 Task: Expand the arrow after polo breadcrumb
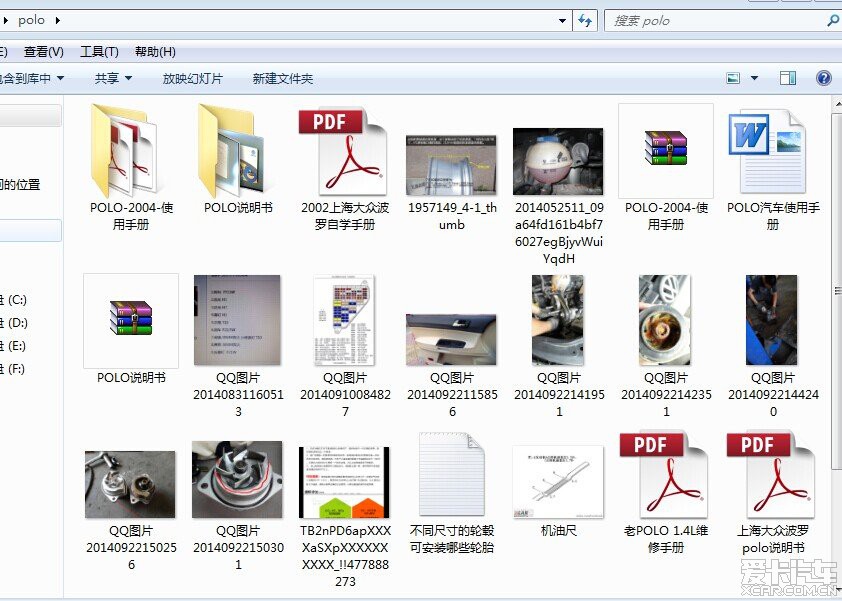tap(57, 20)
